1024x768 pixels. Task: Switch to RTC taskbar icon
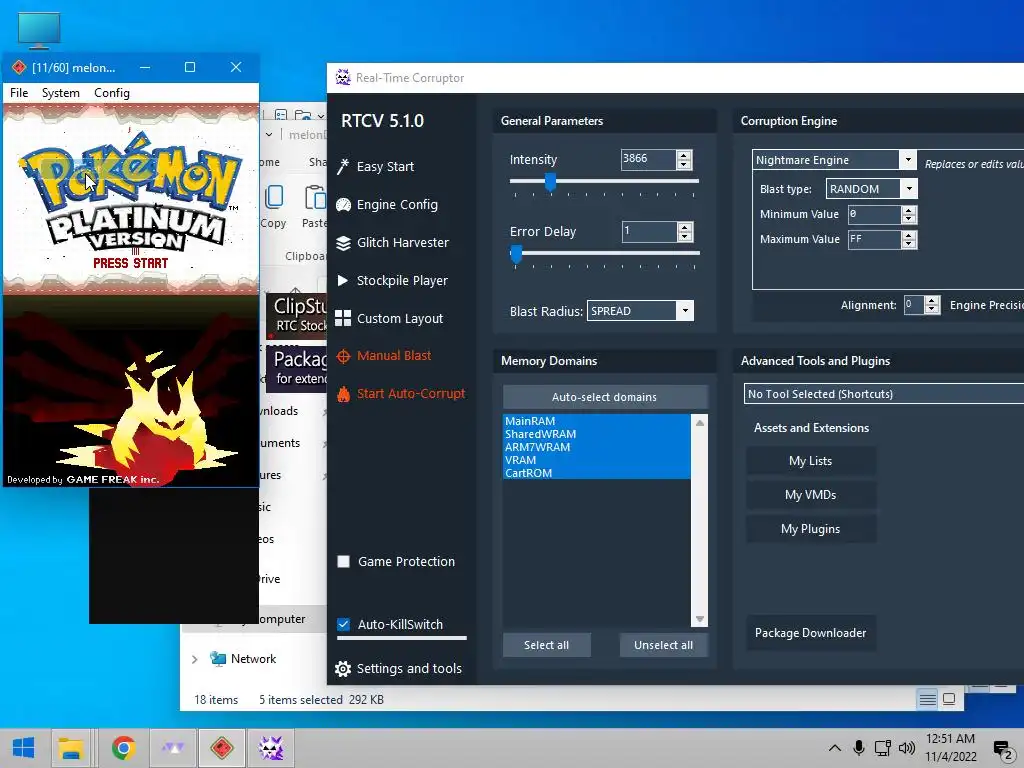pos(270,748)
